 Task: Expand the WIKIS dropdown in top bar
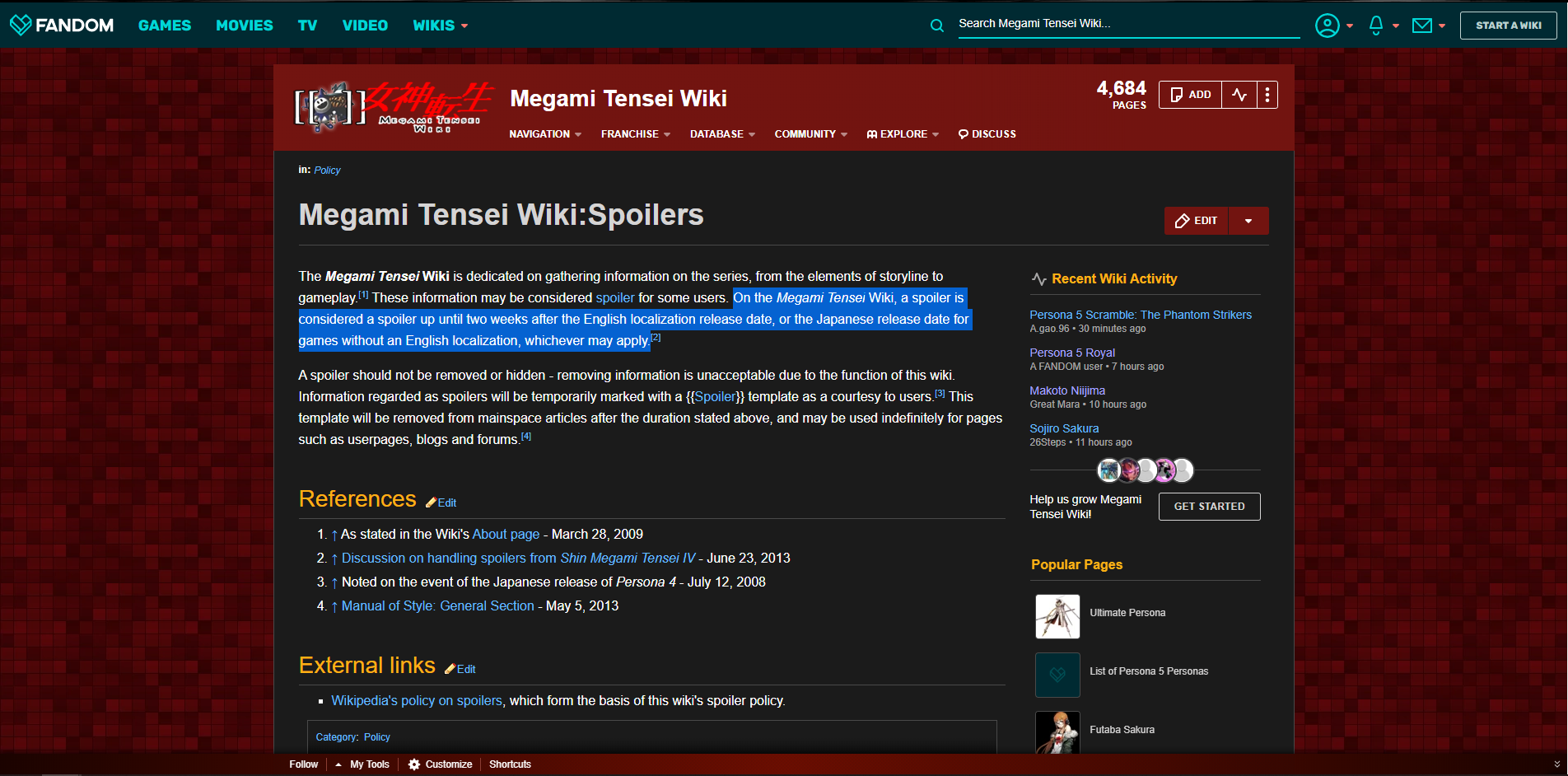point(440,26)
